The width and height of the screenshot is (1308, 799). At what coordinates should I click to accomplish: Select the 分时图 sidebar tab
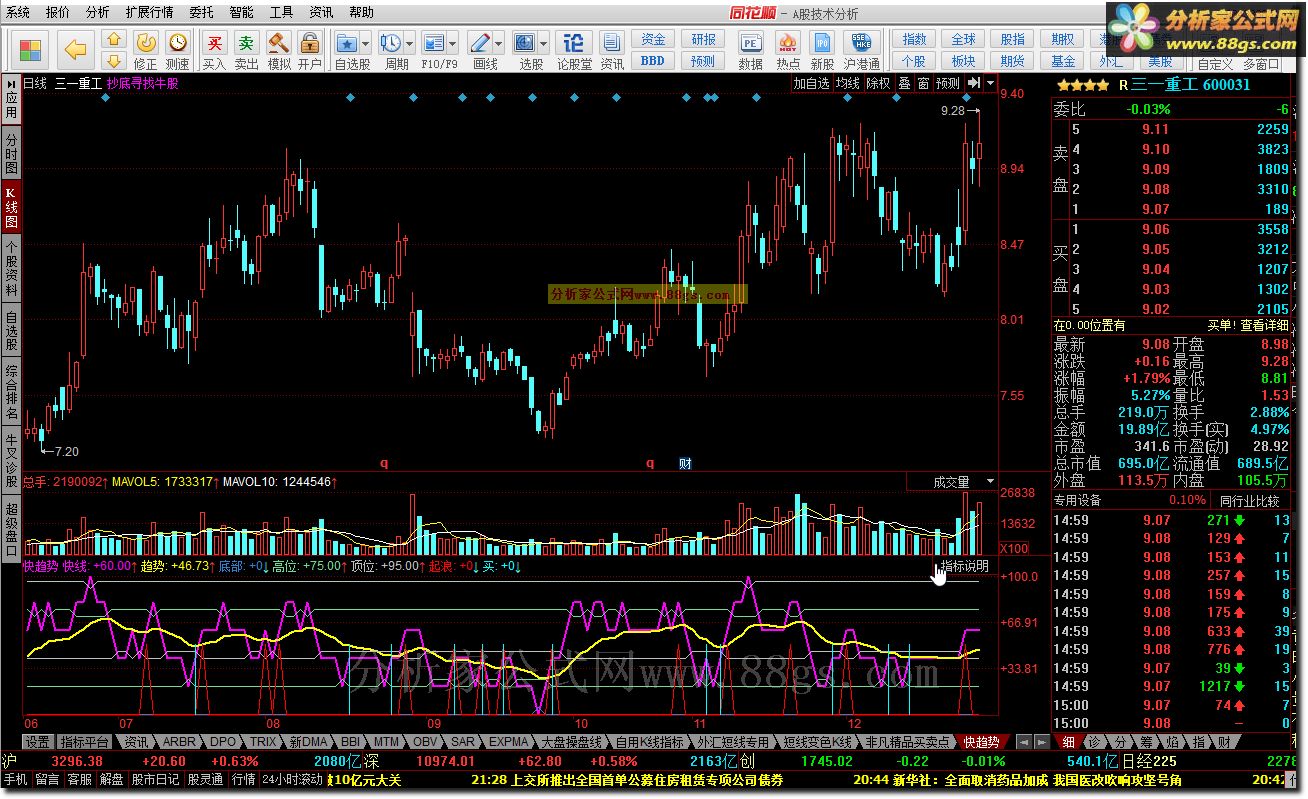pos(11,152)
